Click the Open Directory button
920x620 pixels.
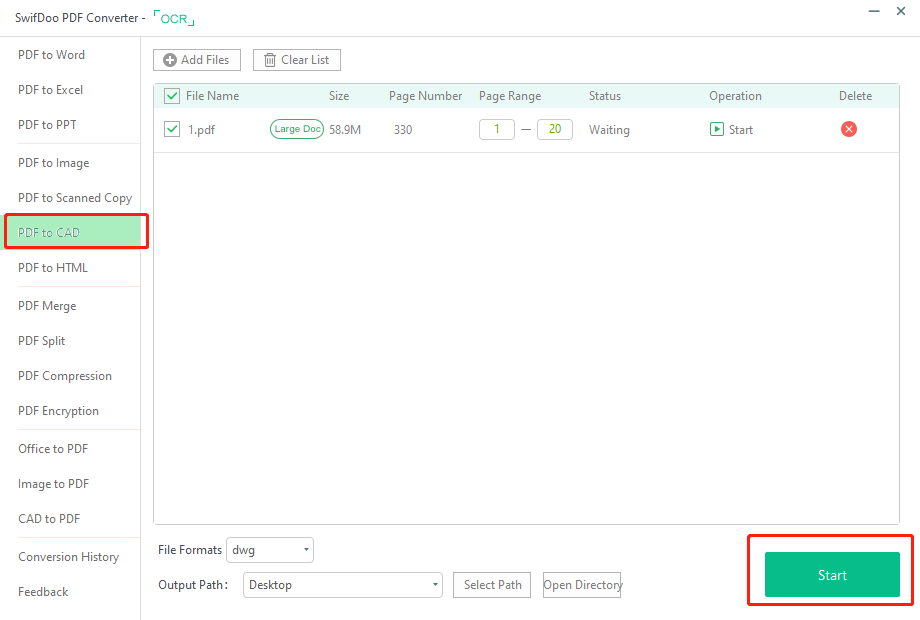pyautogui.click(x=582, y=585)
